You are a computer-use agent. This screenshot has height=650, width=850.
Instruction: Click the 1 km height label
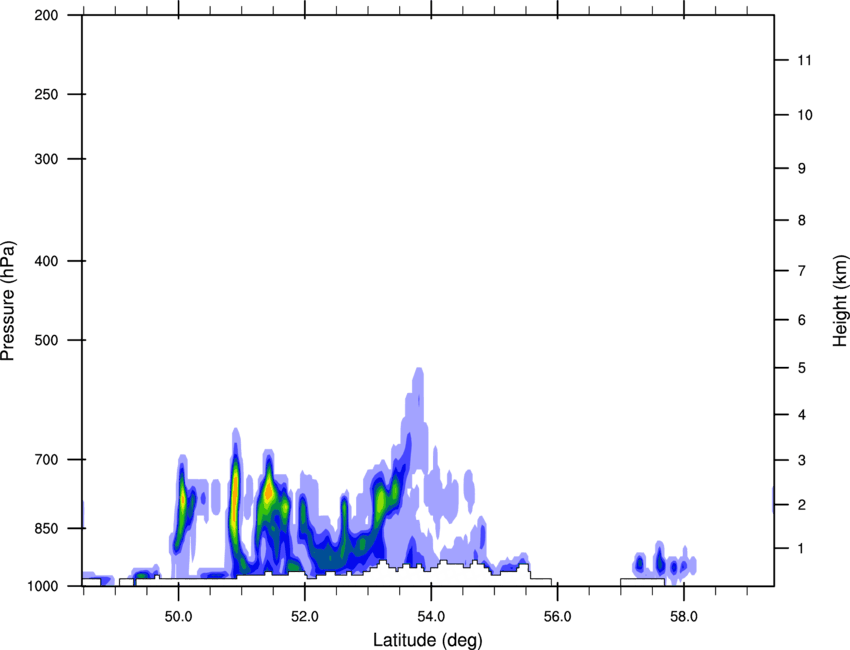coord(801,549)
